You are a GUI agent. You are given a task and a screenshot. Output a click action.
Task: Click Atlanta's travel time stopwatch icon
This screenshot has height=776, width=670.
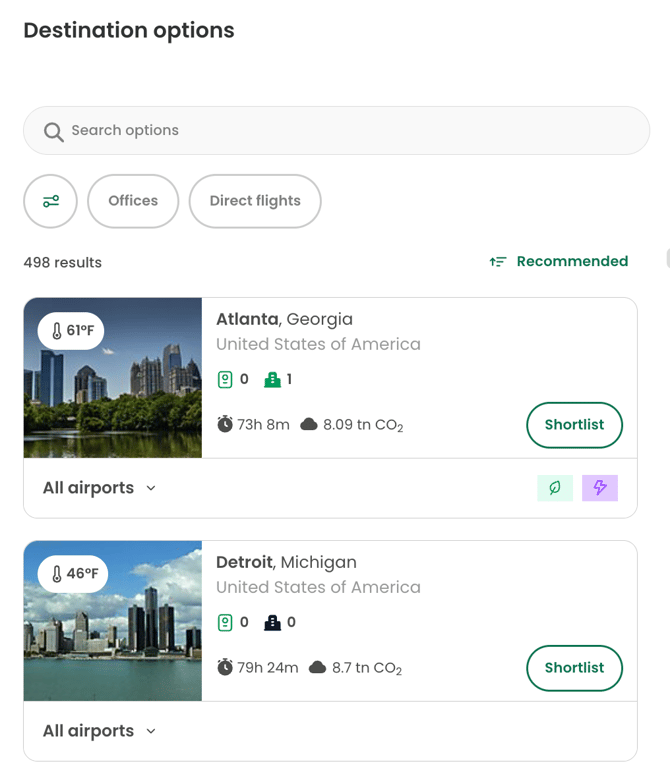[225, 425]
